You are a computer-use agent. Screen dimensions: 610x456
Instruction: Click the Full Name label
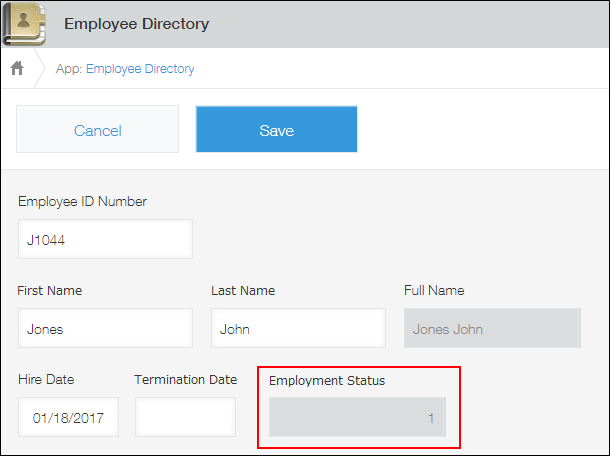coord(434,291)
